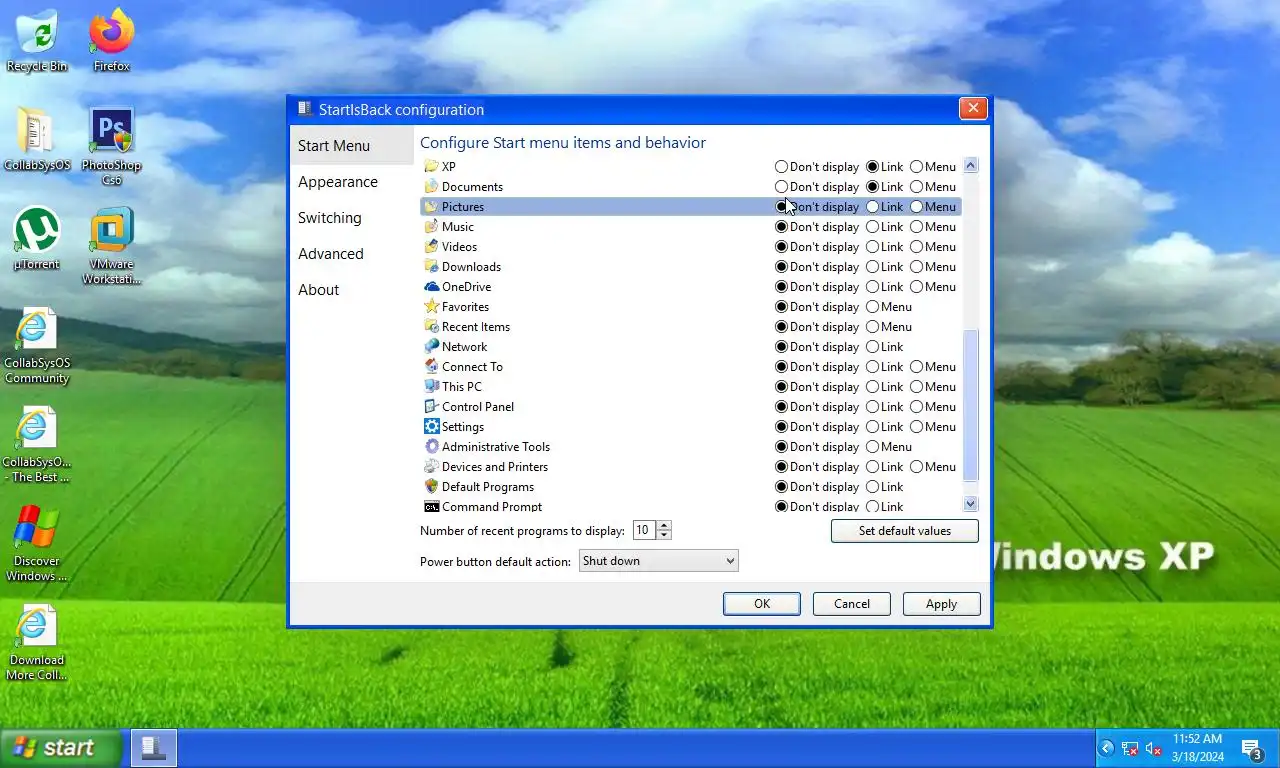This screenshot has height=768, width=1280.
Task: Select the PhotoShop Cs6 desktop icon
Action: [112, 147]
